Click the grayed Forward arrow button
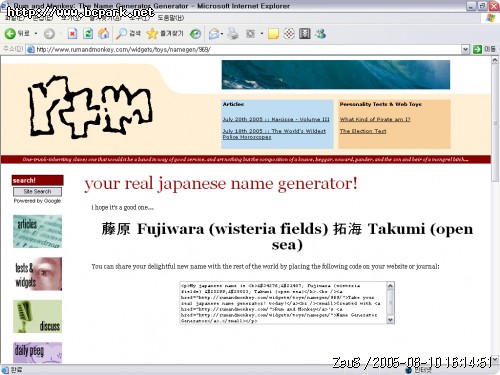The width and height of the screenshot is (500, 375). click(49, 34)
